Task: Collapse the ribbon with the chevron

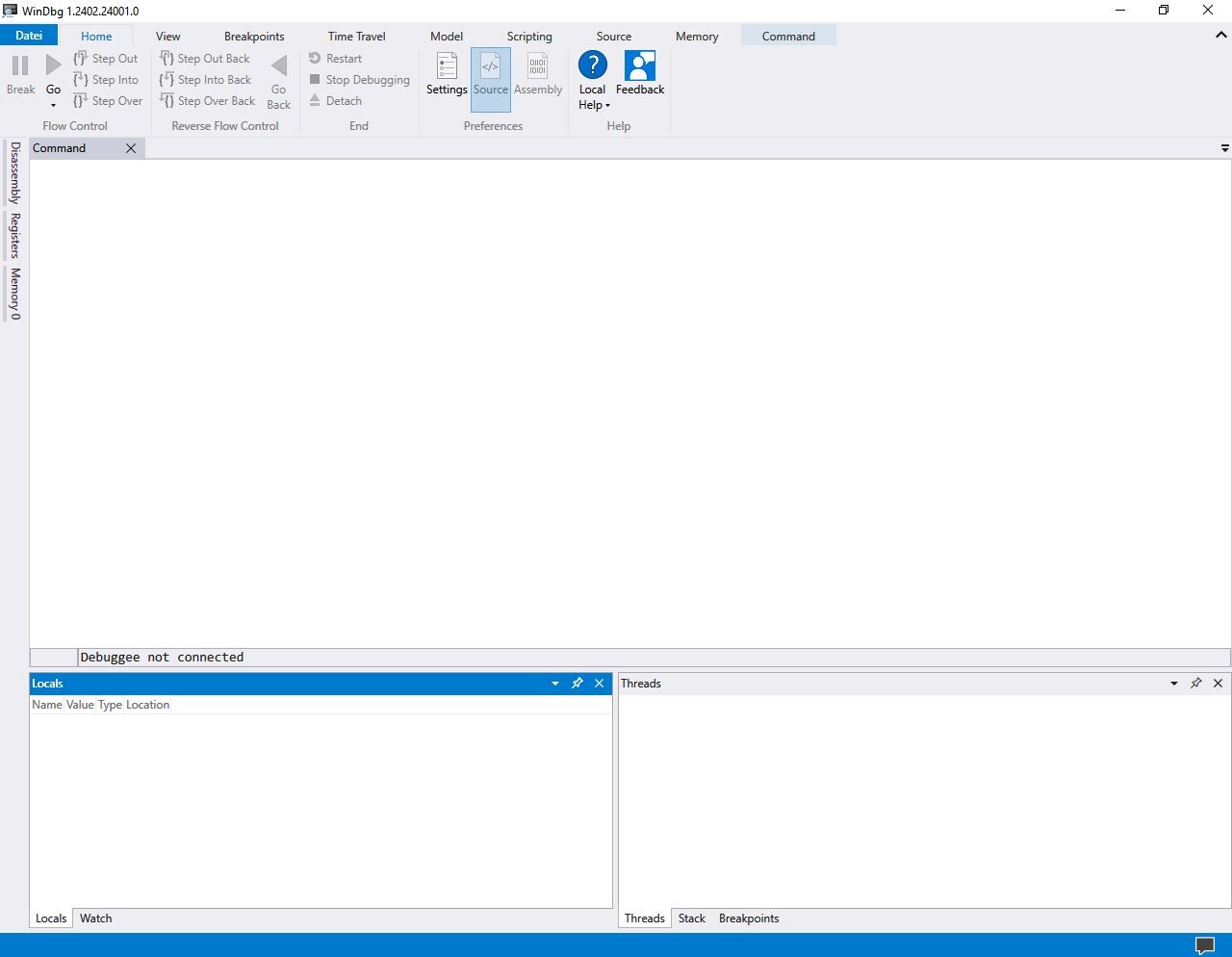Action: point(1220,35)
